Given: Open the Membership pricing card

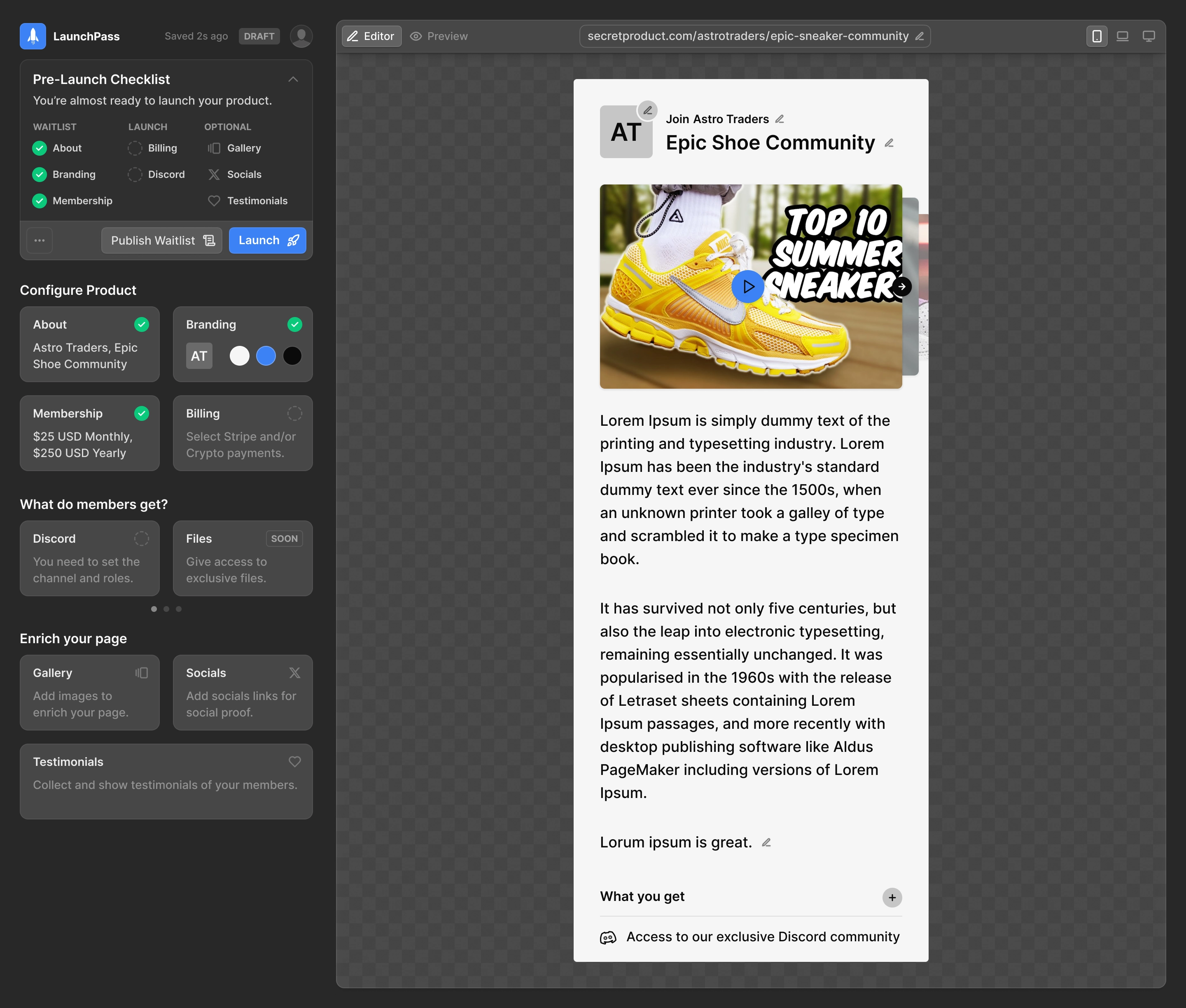Looking at the screenshot, I should (x=90, y=433).
